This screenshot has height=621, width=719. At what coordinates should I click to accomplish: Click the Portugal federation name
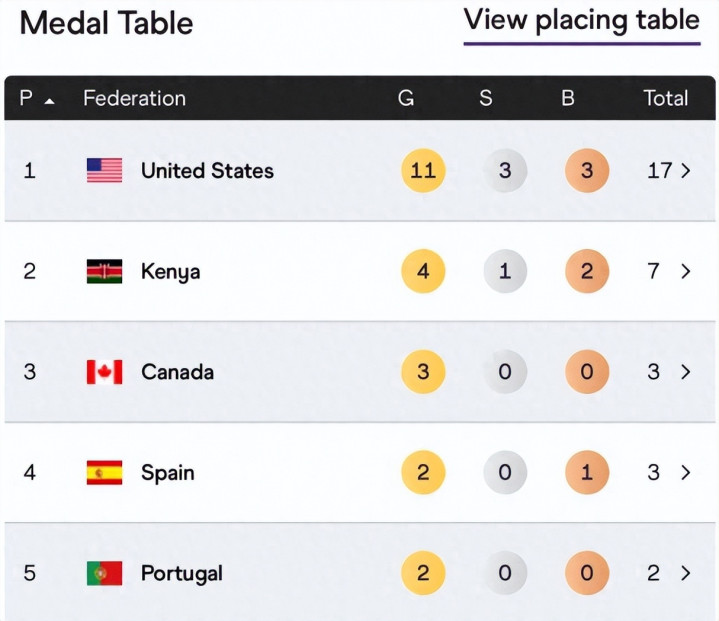point(181,573)
